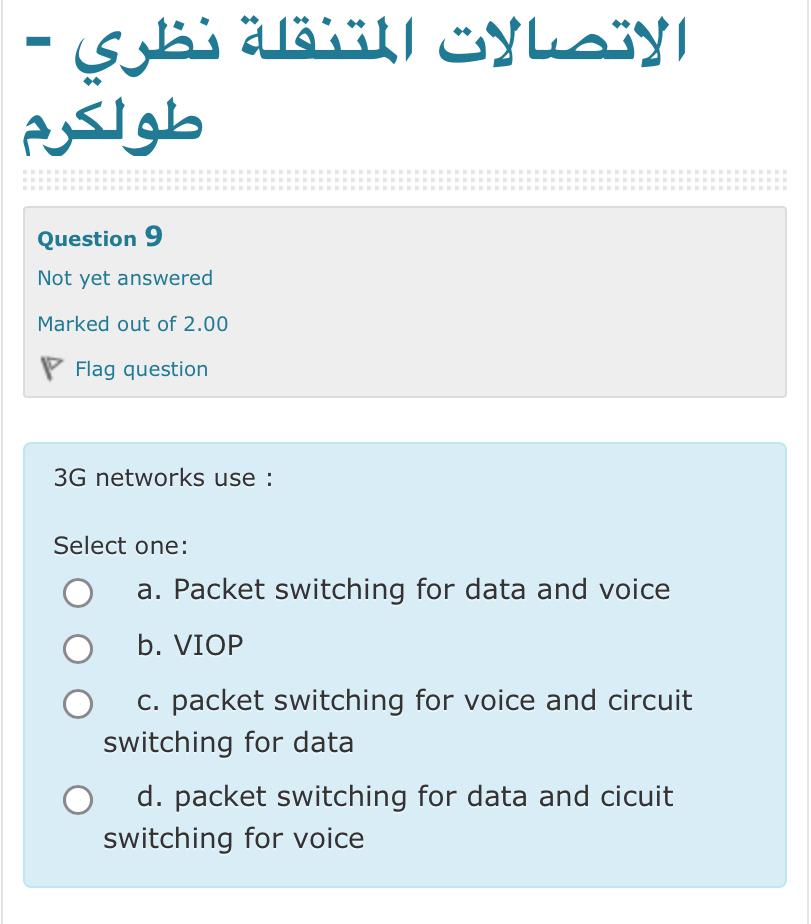Click the 'Not yet answered' status text
This screenshot has height=924, width=811.
coord(124,278)
